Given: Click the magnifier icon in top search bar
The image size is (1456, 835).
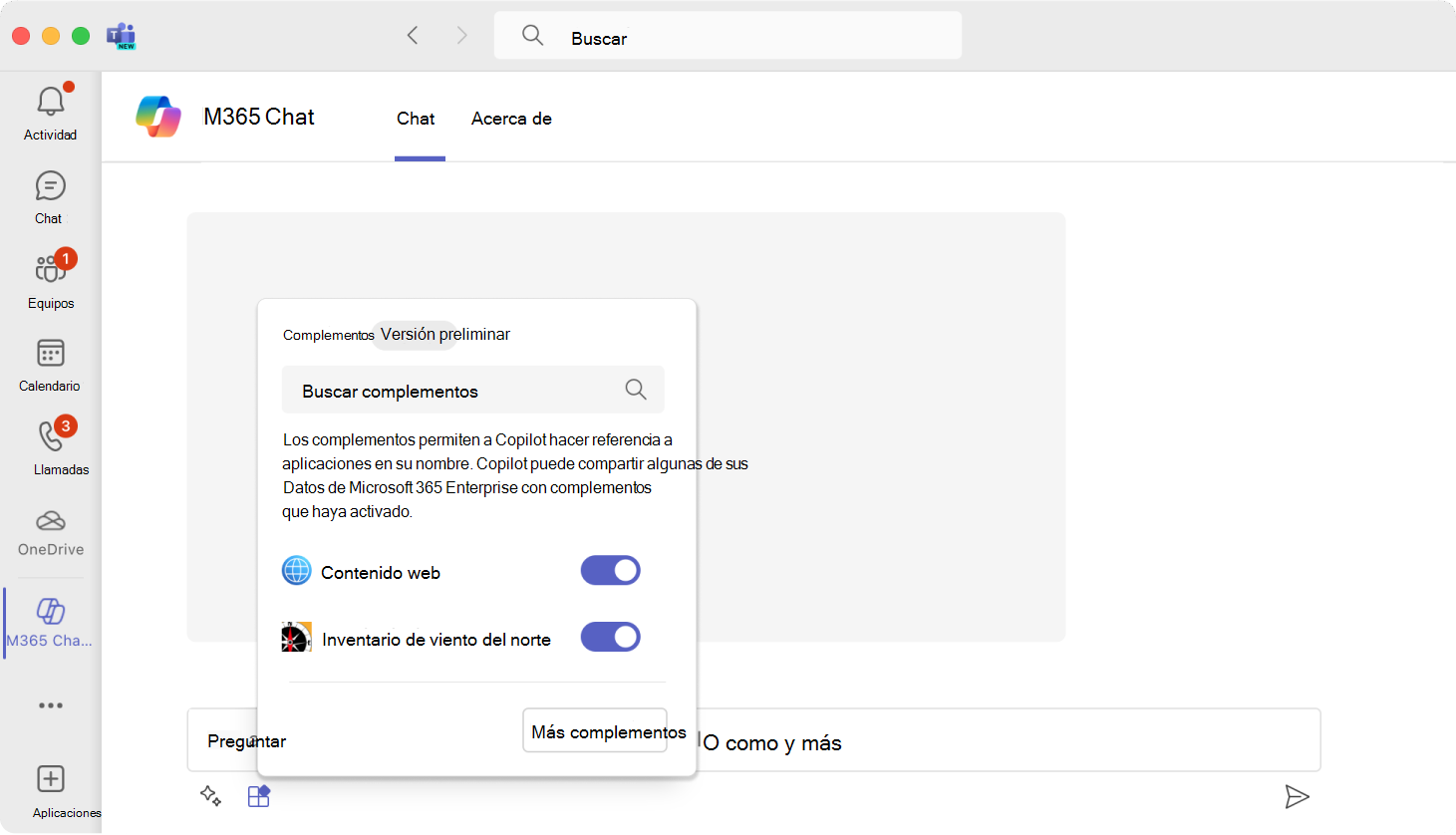Looking at the screenshot, I should pos(533,36).
